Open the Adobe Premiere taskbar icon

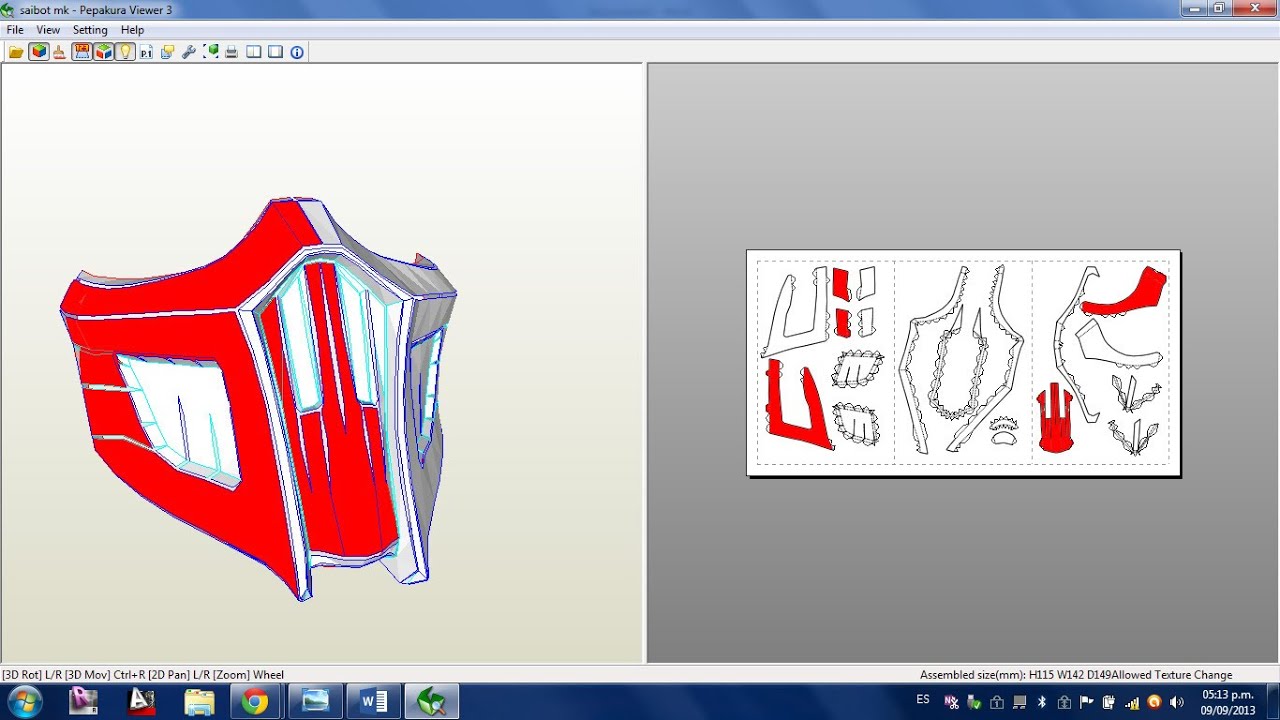point(84,702)
